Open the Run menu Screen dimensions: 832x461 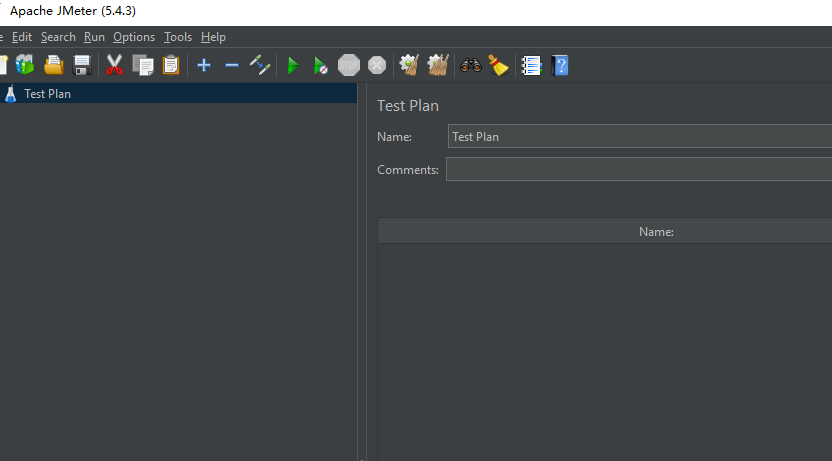tap(94, 37)
